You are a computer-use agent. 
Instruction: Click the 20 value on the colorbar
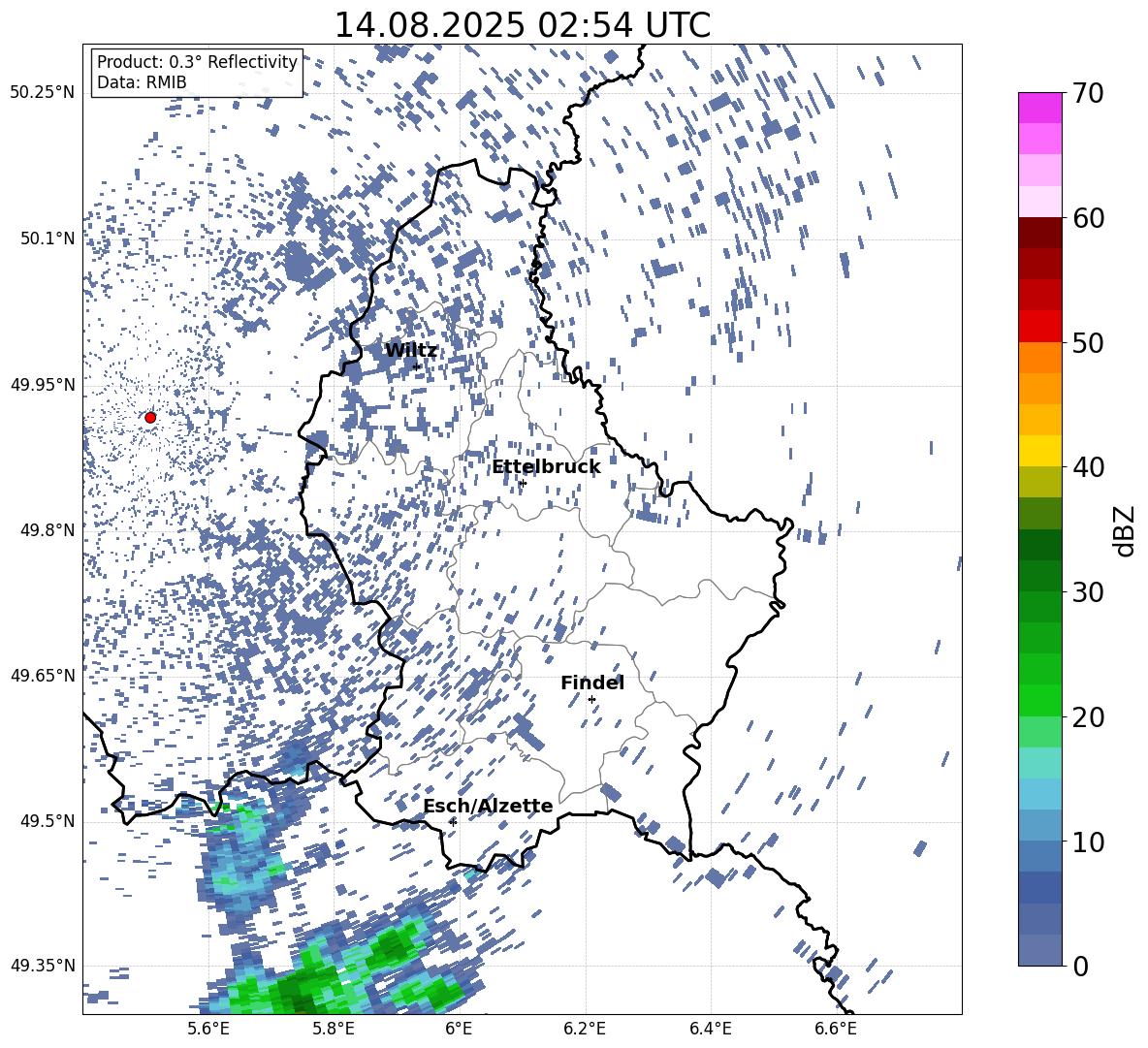(x=1087, y=716)
